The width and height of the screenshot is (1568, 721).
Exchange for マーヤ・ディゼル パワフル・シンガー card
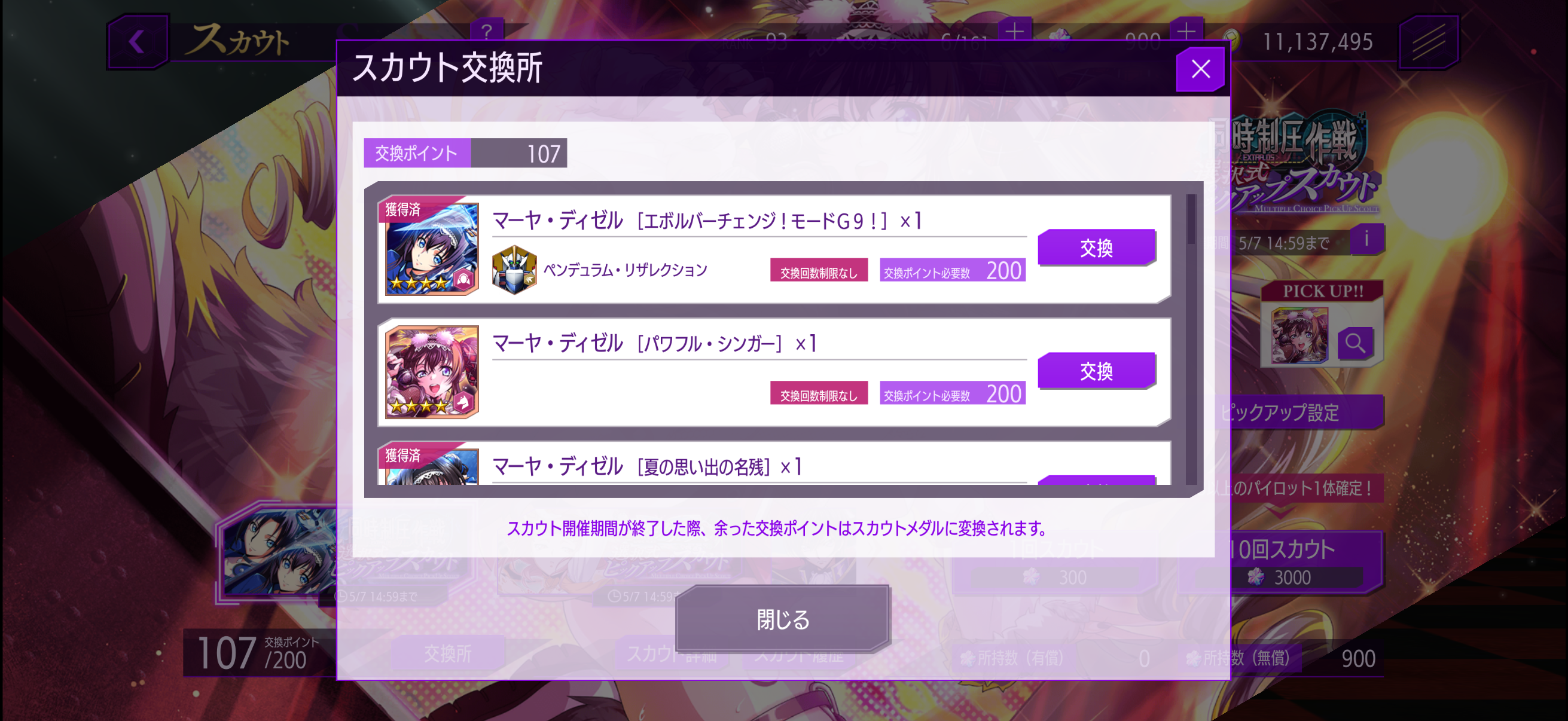1096,370
